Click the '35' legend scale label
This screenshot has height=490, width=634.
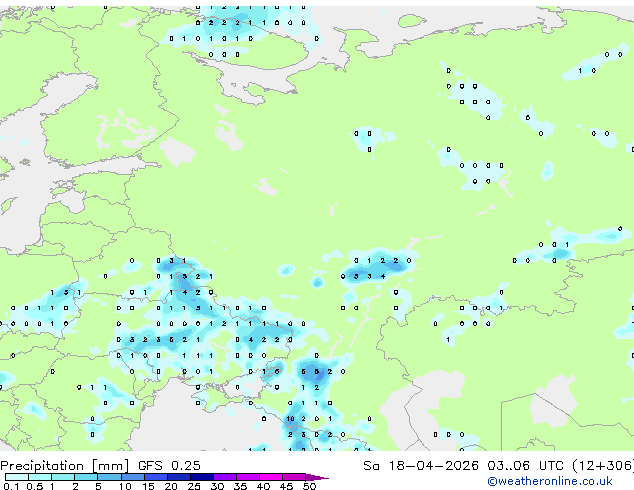pyautogui.click(x=240, y=486)
